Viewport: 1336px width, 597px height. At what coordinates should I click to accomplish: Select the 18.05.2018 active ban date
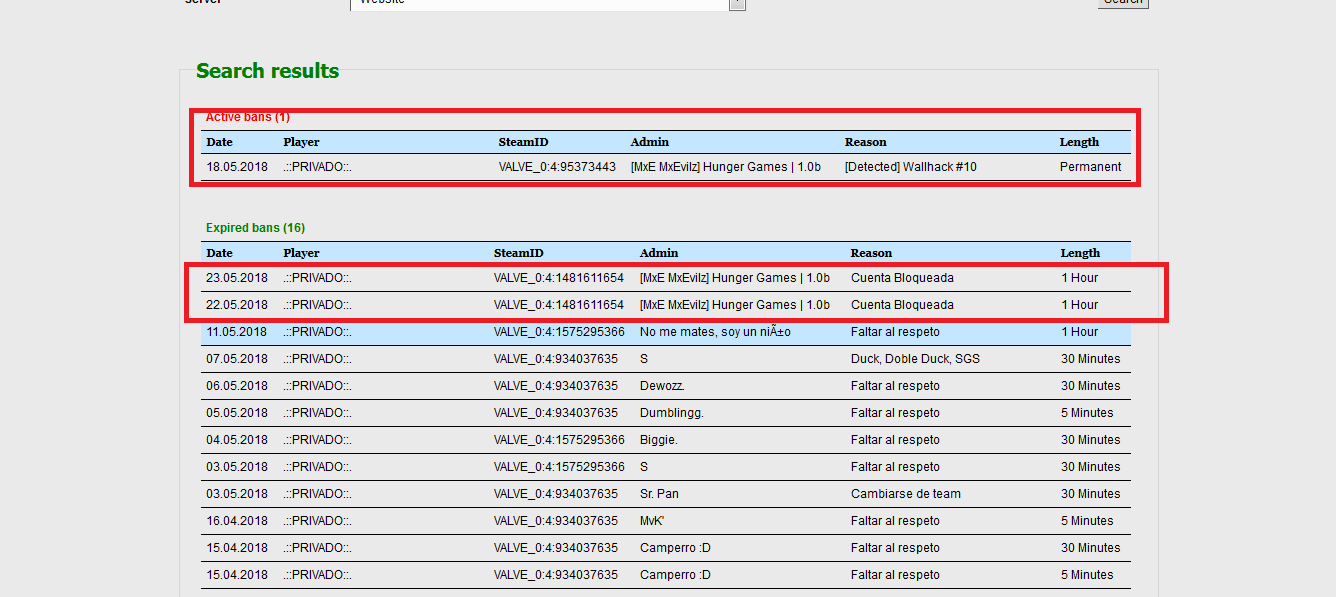[237, 167]
